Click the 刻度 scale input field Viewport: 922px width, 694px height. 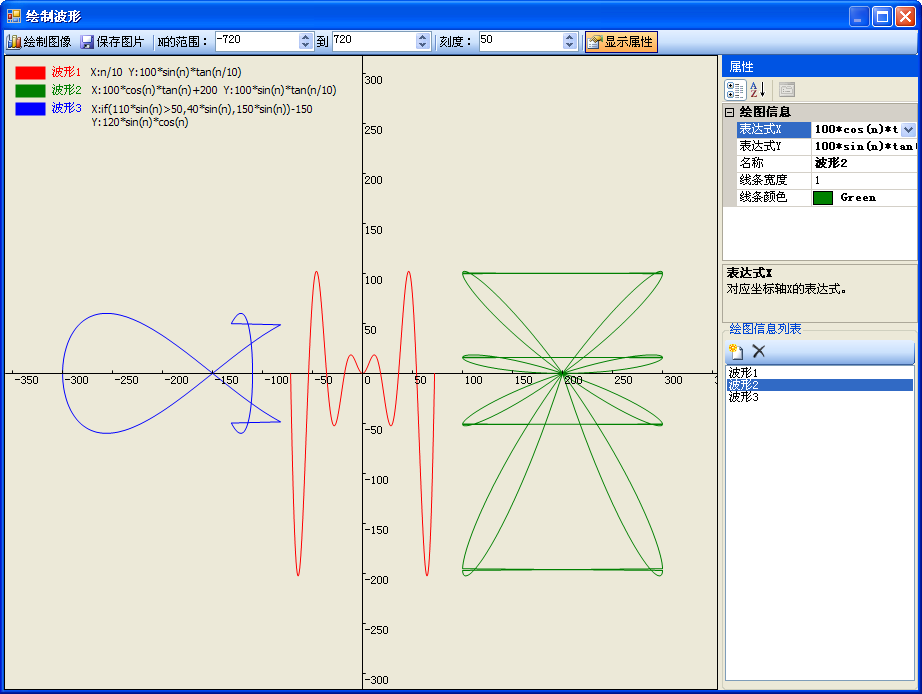519,41
